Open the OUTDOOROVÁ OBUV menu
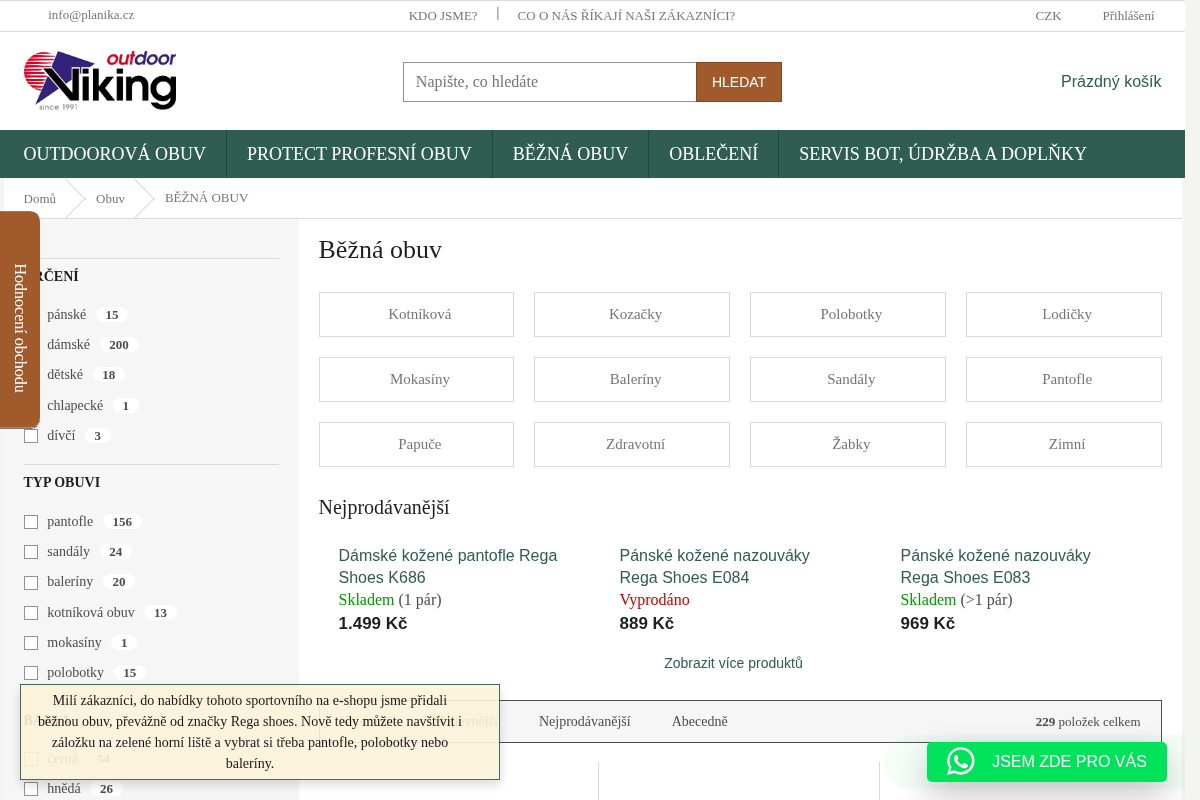Viewport: 1200px width, 800px height. pyautogui.click(x=115, y=154)
